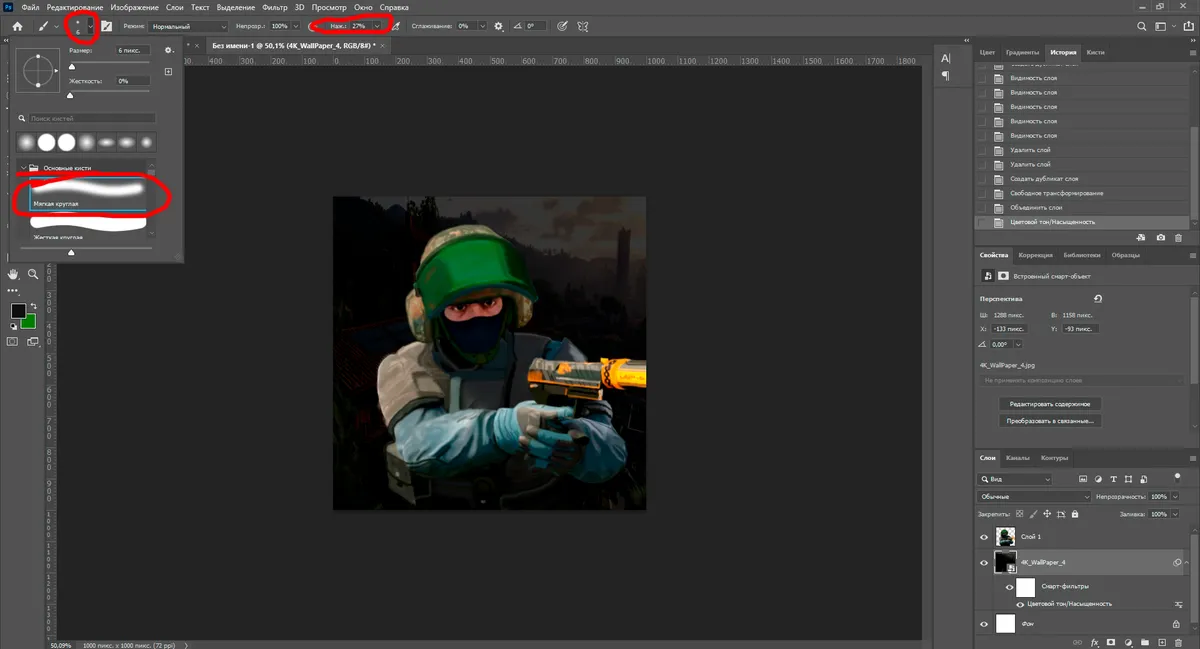The width and height of the screenshot is (1200, 649).
Task: Click the Поиск кистей search field
Action: [x=92, y=118]
